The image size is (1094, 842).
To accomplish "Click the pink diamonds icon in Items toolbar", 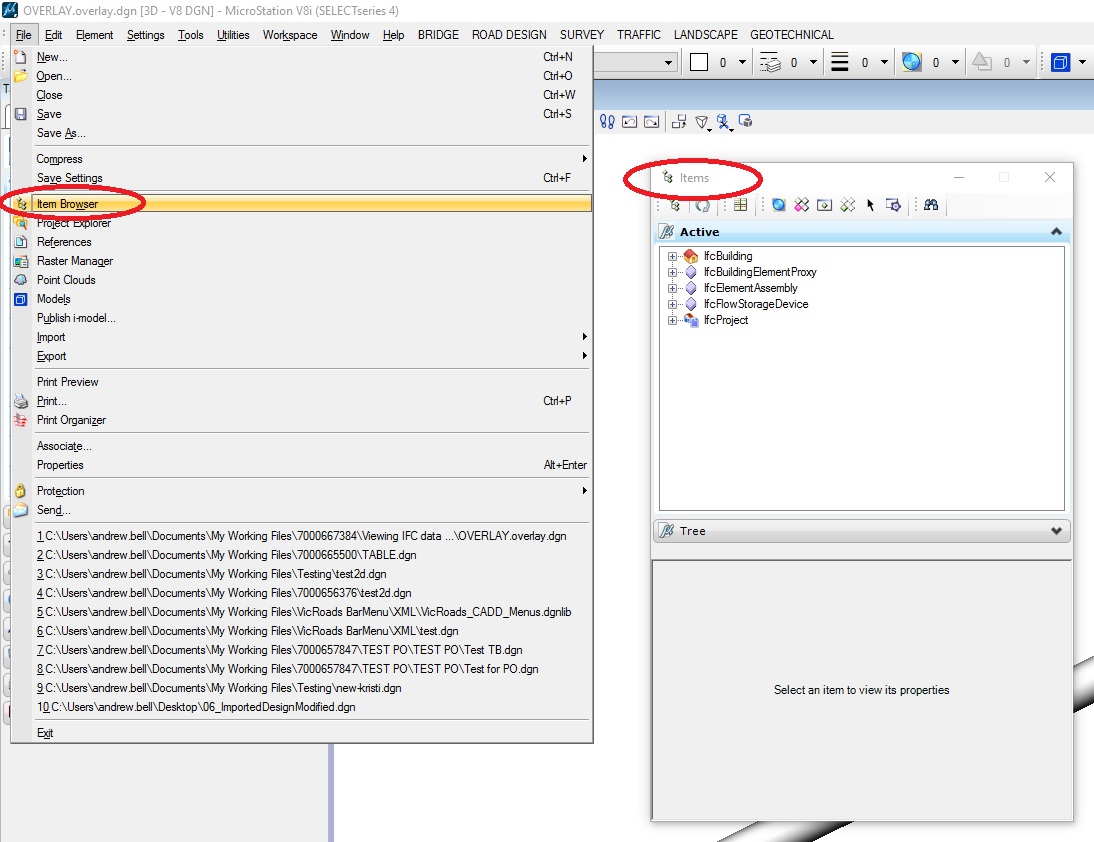I will tap(802, 205).
